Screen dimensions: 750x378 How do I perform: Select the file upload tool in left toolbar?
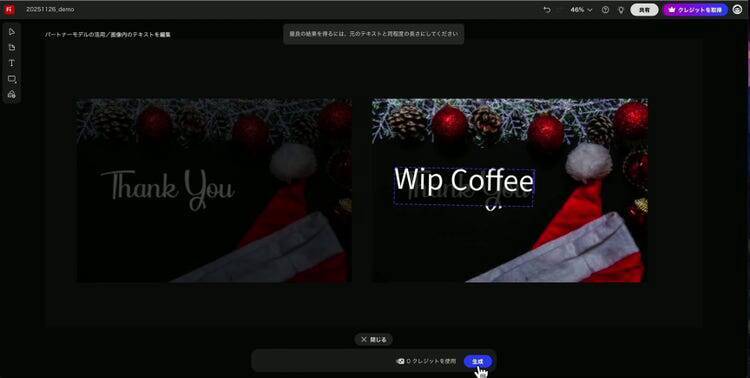[x=12, y=47]
